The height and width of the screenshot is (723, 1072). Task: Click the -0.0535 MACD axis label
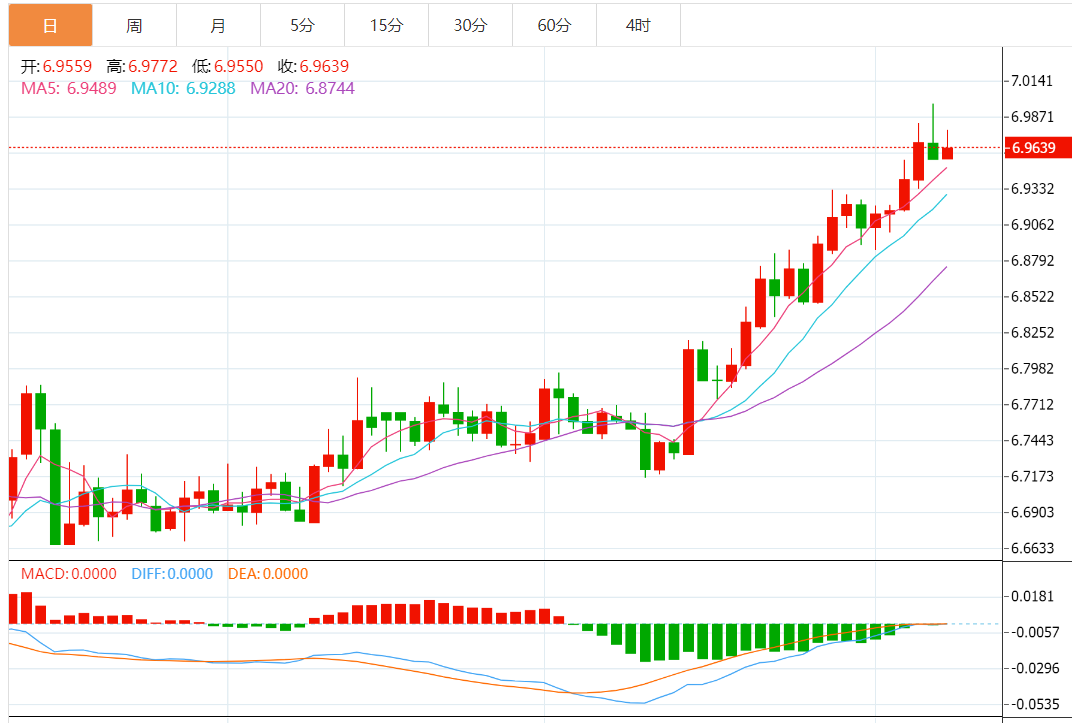(x=1034, y=704)
